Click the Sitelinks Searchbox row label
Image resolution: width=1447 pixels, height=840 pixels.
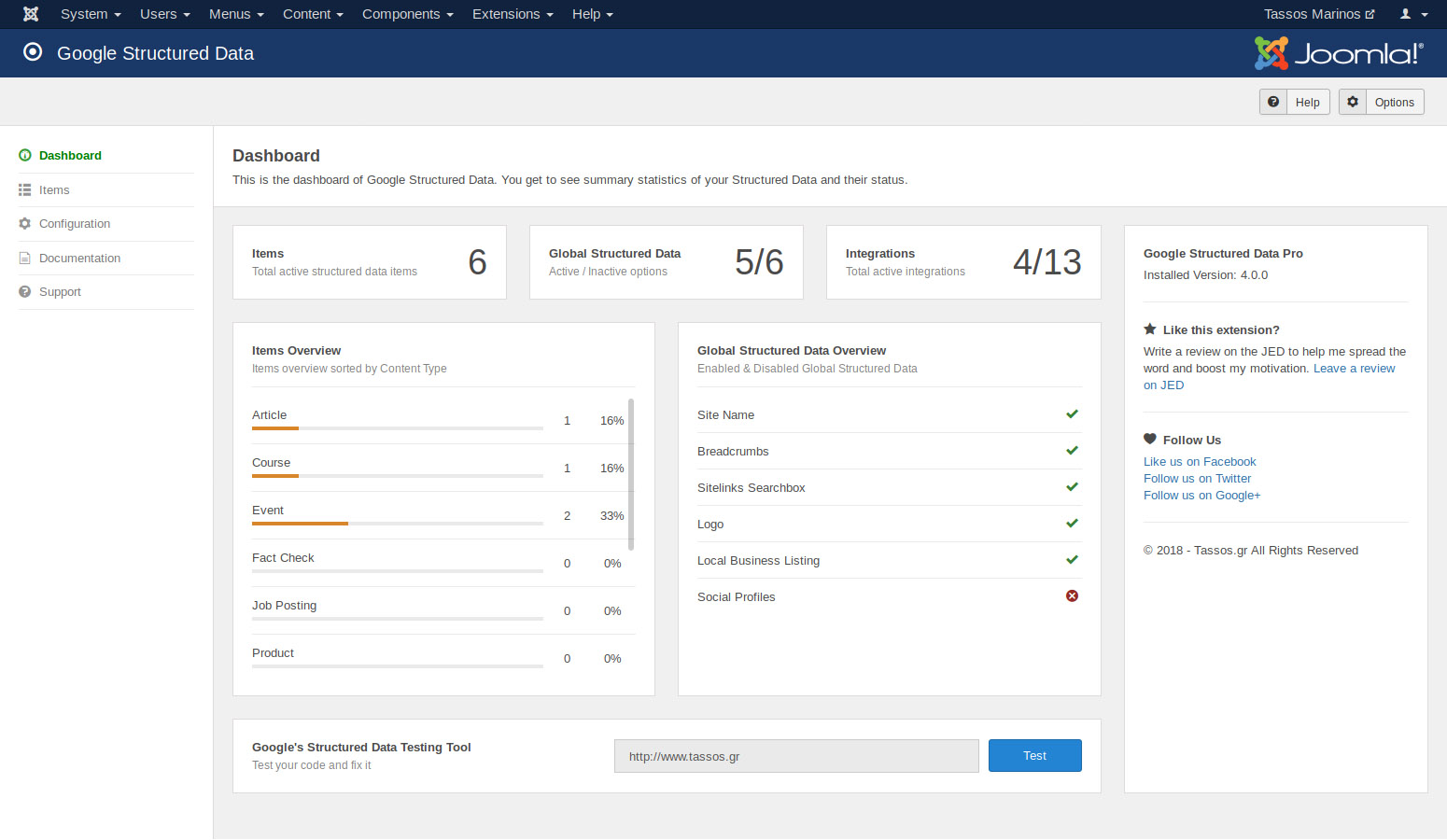point(751,488)
